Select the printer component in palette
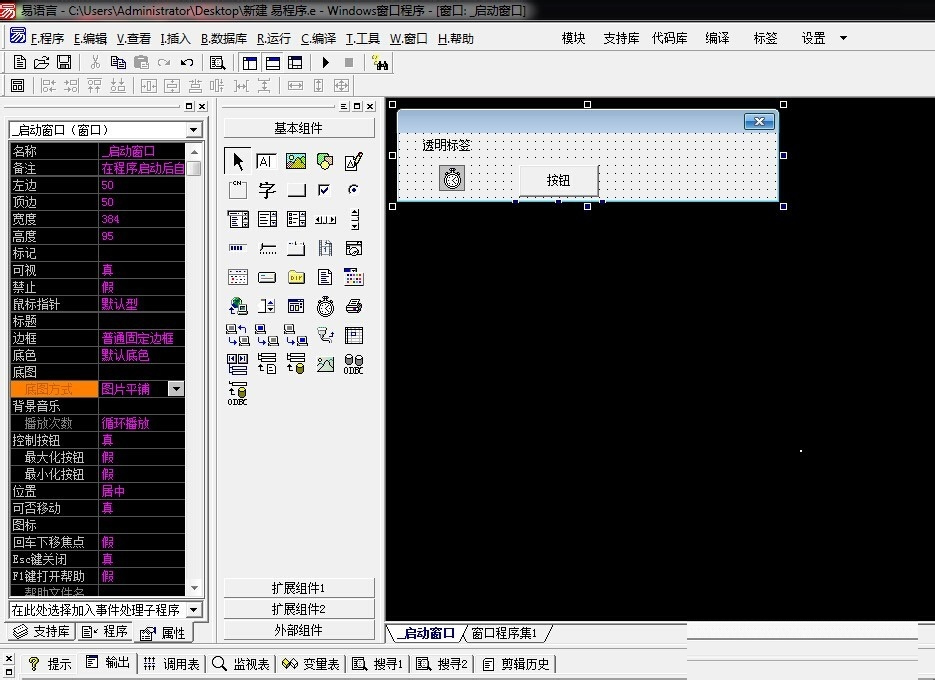Viewport: 935px width, 680px height. pyautogui.click(x=354, y=306)
